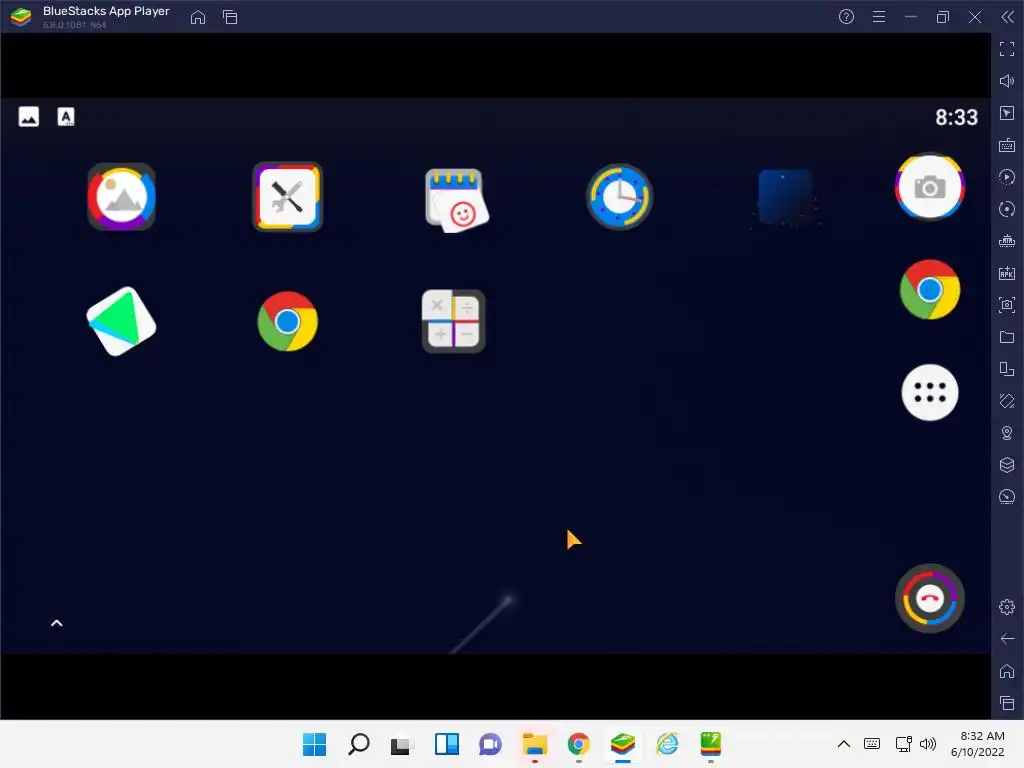Open Chrome below the Camera icon
Screen dimensions: 1024x768
pos(929,289)
